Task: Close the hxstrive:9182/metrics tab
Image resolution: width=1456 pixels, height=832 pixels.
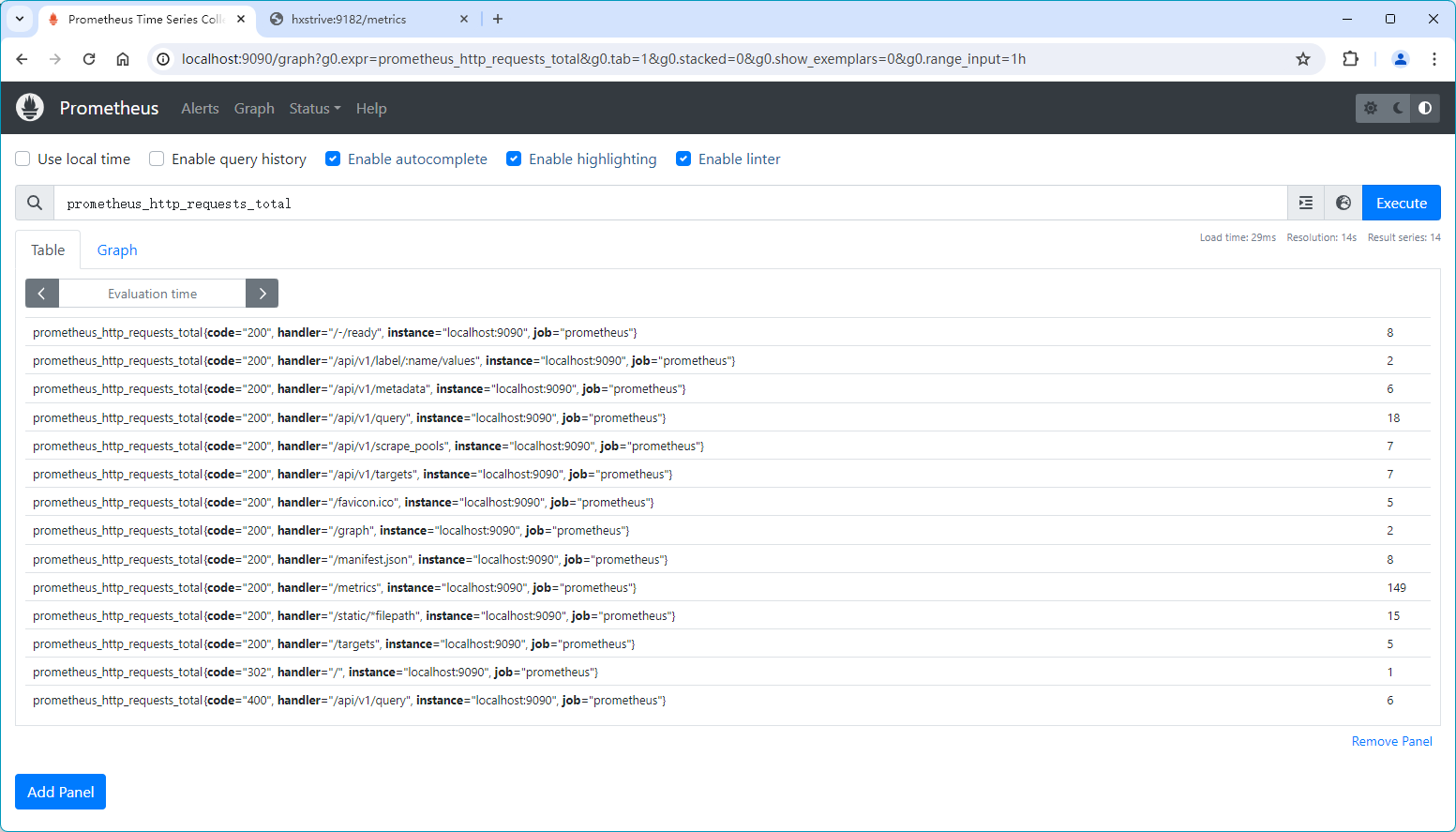Action: 464,19
